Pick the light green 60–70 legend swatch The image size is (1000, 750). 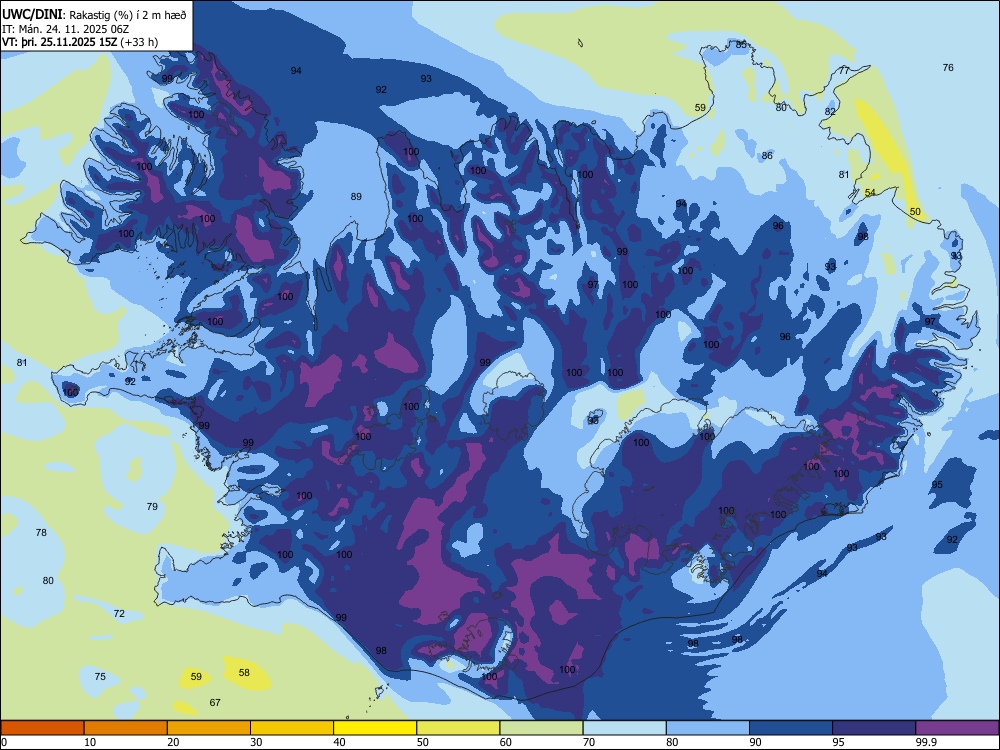541,728
